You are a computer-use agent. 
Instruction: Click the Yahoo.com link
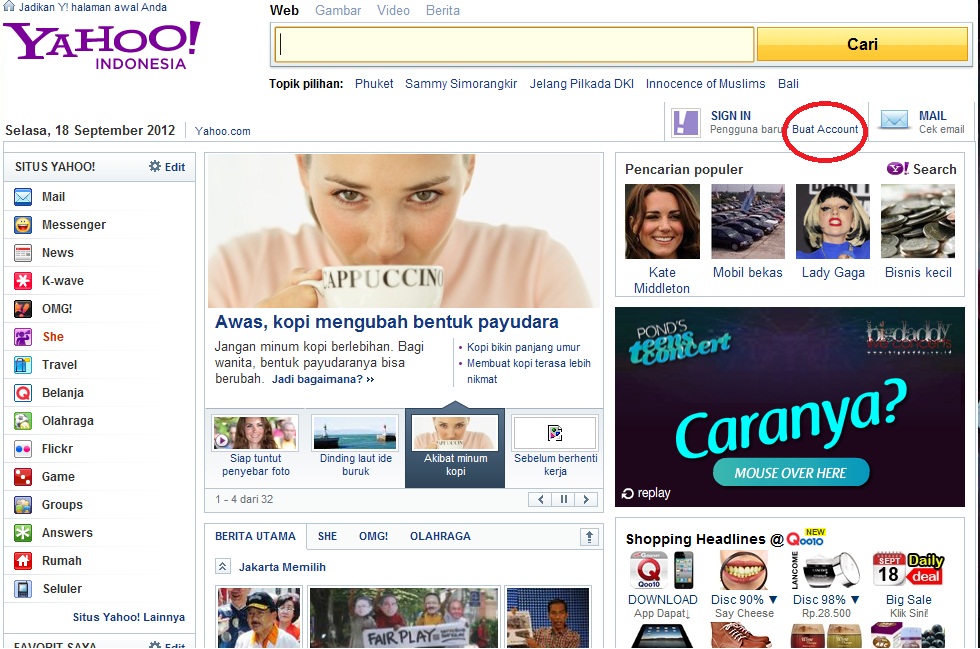(222, 131)
